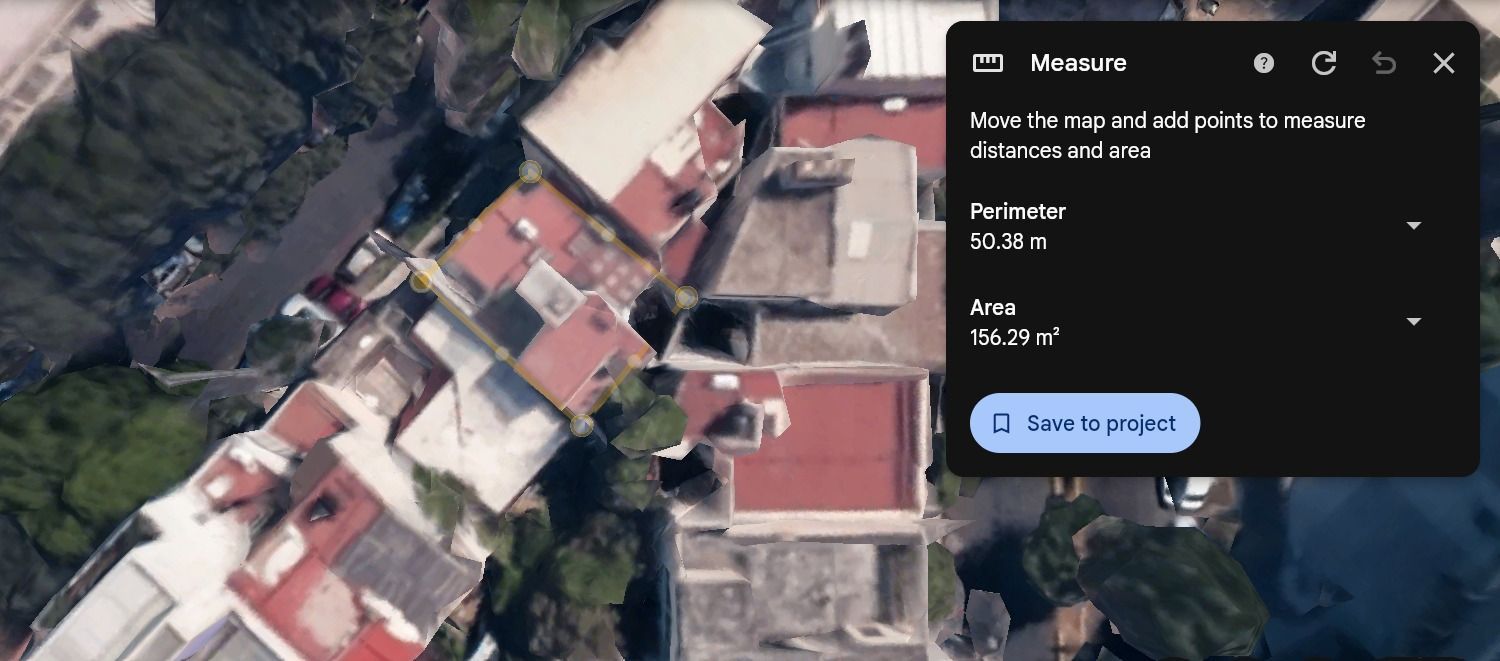Select the rightmost polygon vertex point
Viewport: 1500px width, 661px height.
pos(686,297)
